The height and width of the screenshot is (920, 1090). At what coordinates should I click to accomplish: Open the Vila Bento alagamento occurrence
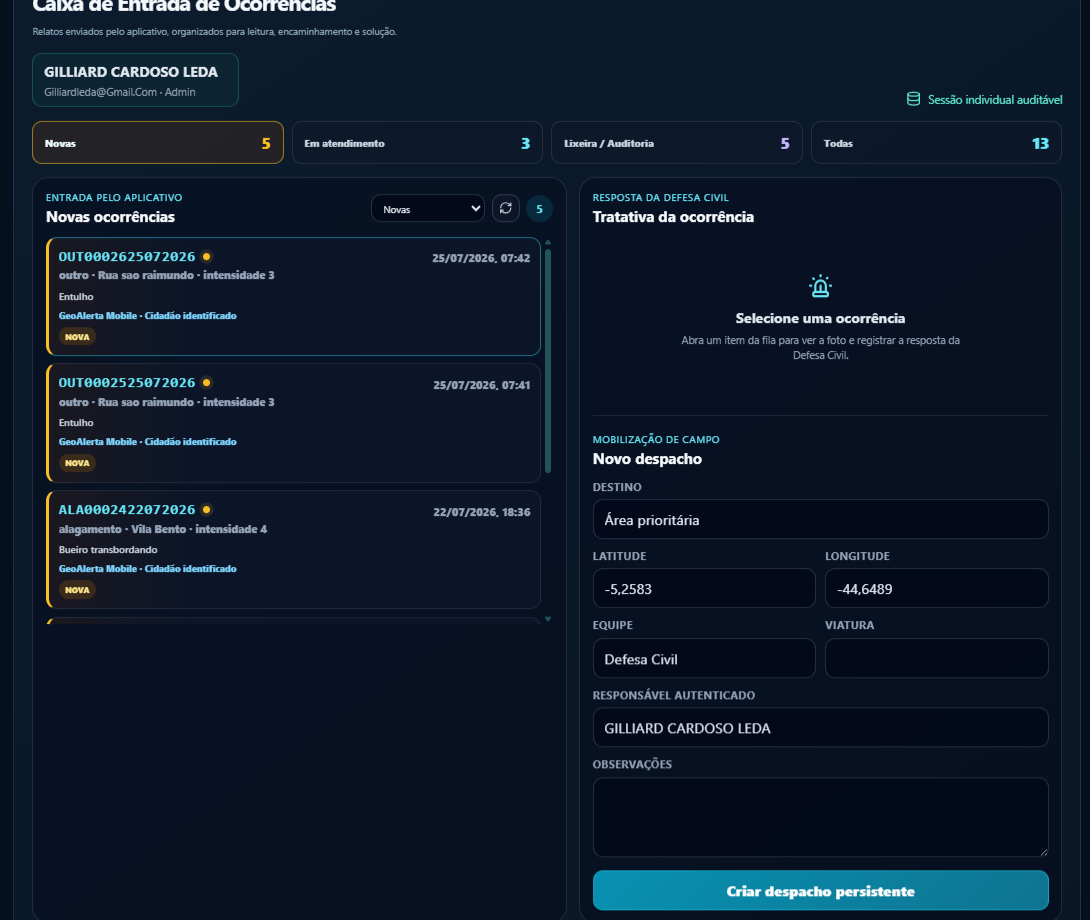click(x=293, y=549)
